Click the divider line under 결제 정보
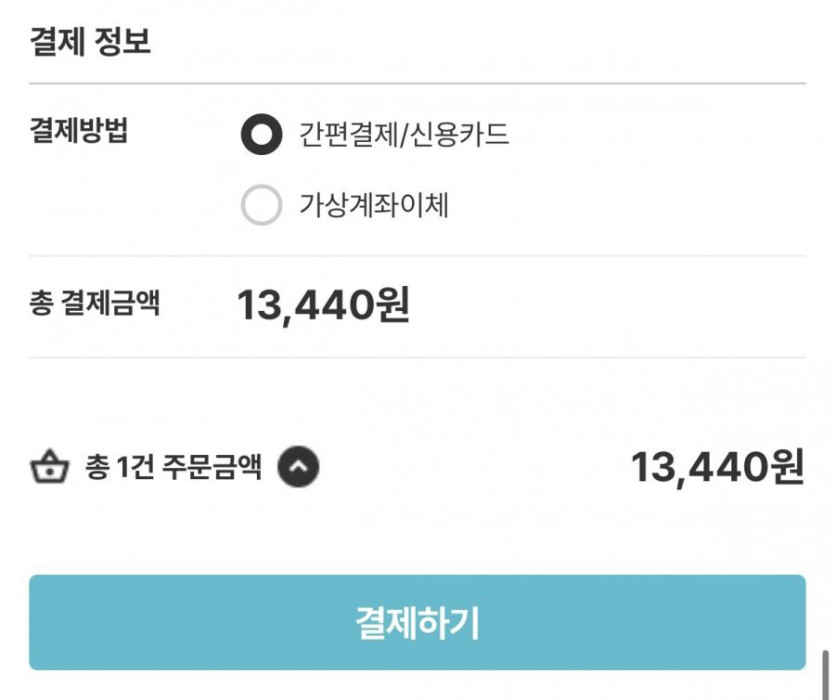This screenshot has height=700, width=835. pyautogui.click(x=417, y=83)
